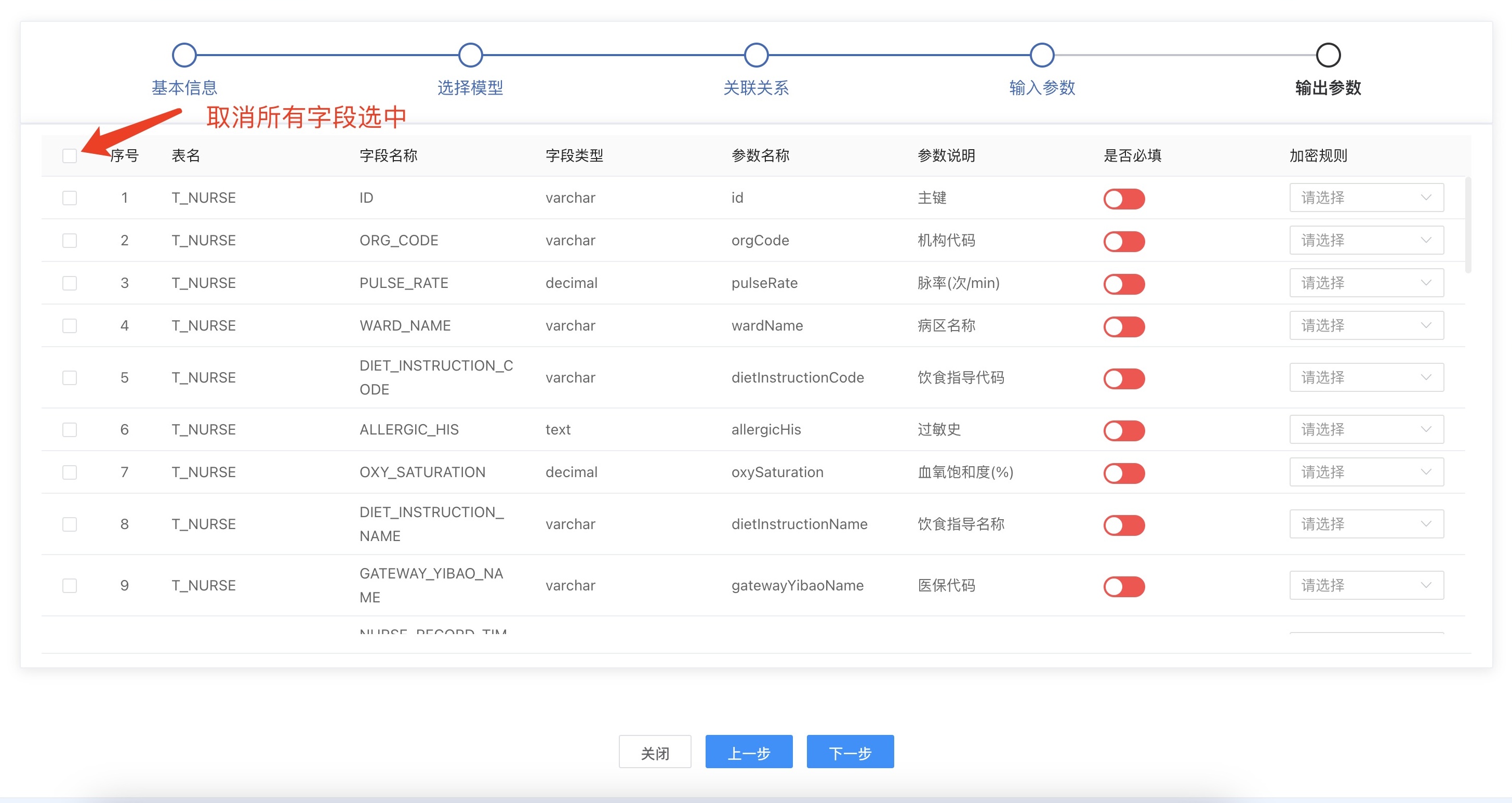Click the chevron in ALLERGIC_HIS 加密规则 select

(x=1426, y=430)
